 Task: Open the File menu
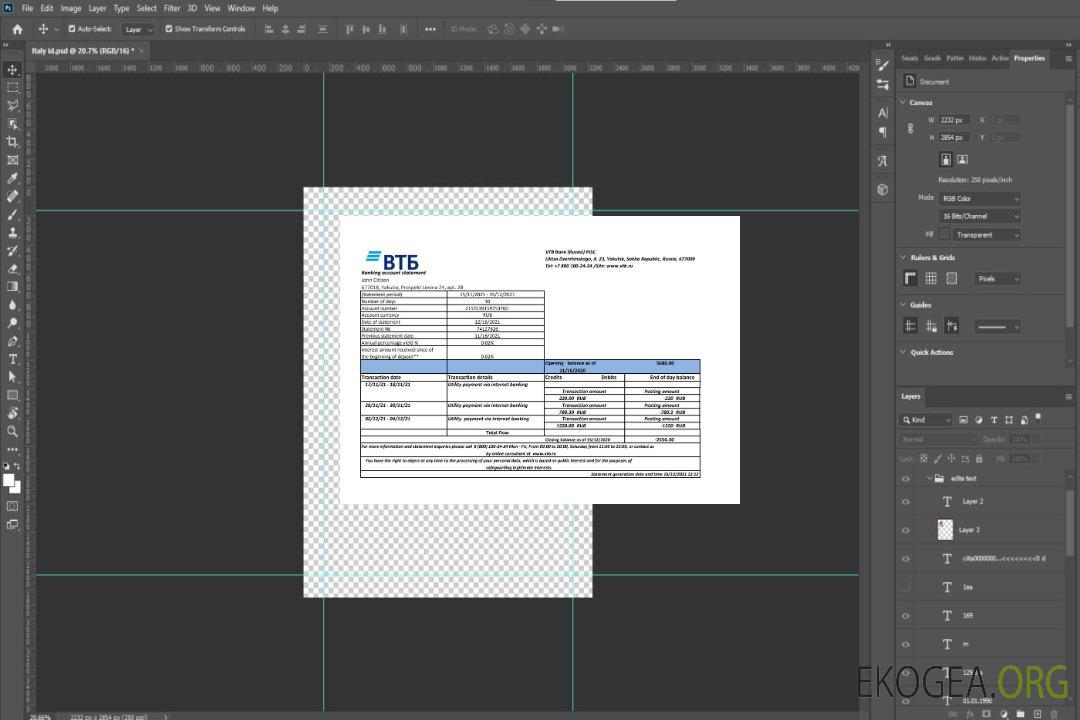(27, 8)
